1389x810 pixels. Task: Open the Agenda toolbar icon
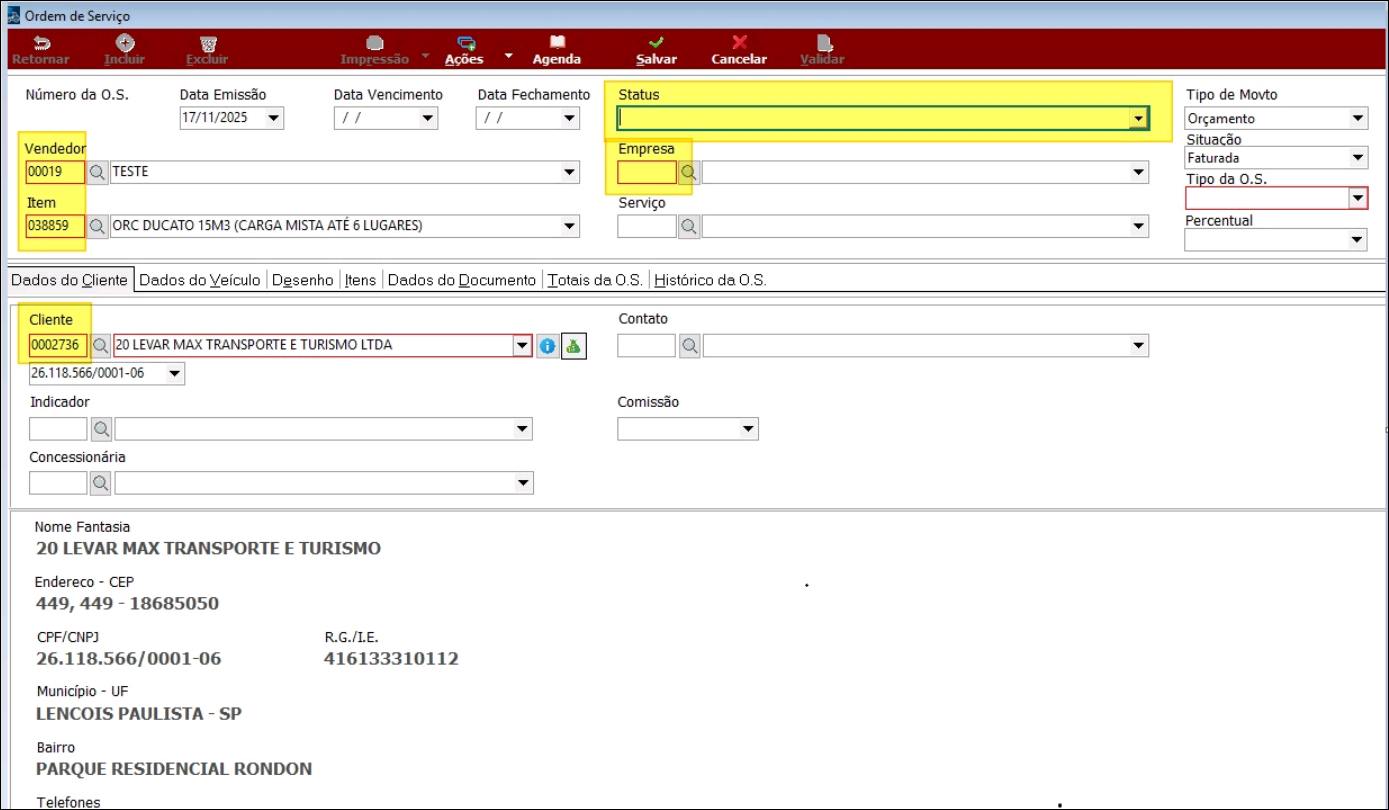557,44
